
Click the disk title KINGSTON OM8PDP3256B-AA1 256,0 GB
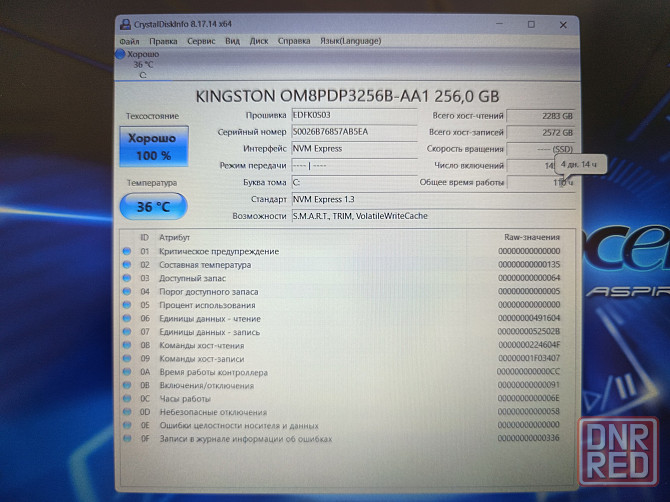347,96
